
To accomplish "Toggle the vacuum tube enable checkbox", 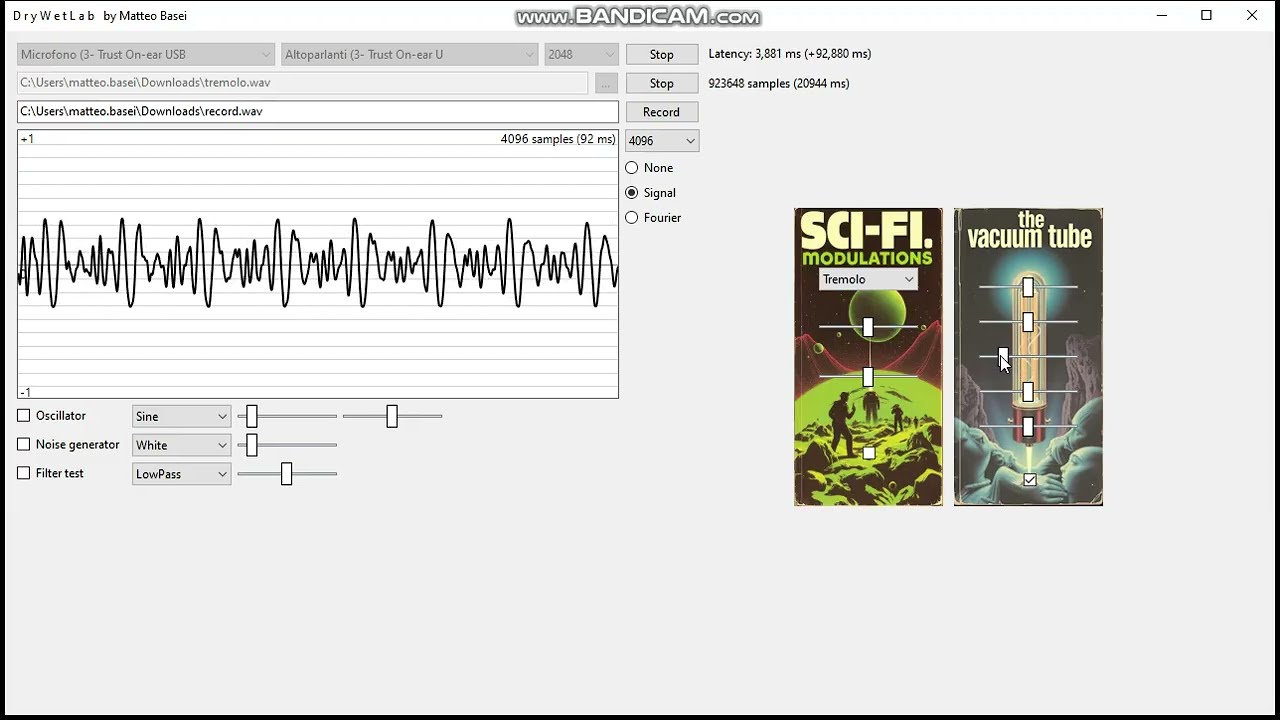I will (1029, 480).
